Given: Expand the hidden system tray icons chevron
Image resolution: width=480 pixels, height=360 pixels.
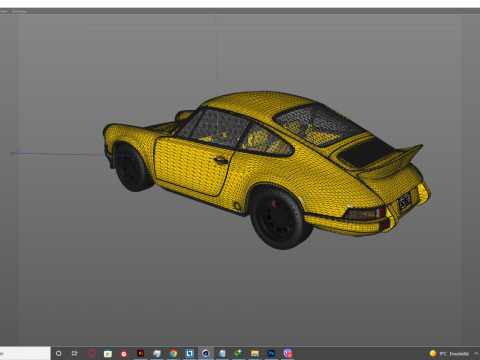Looking at the screenshot, I should pyautogui.click(x=476, y=353).
